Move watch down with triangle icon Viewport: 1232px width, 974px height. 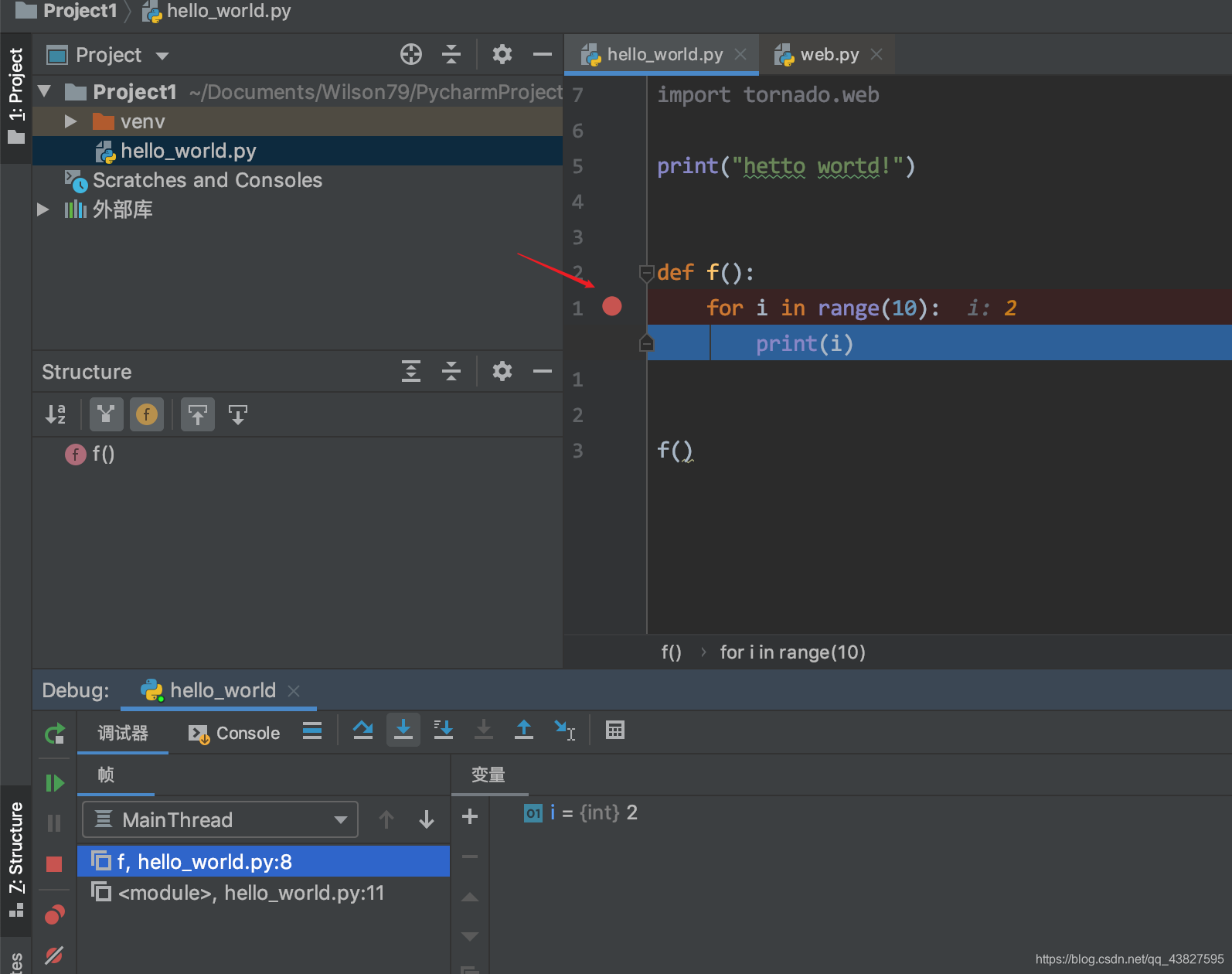pos(470,937)
